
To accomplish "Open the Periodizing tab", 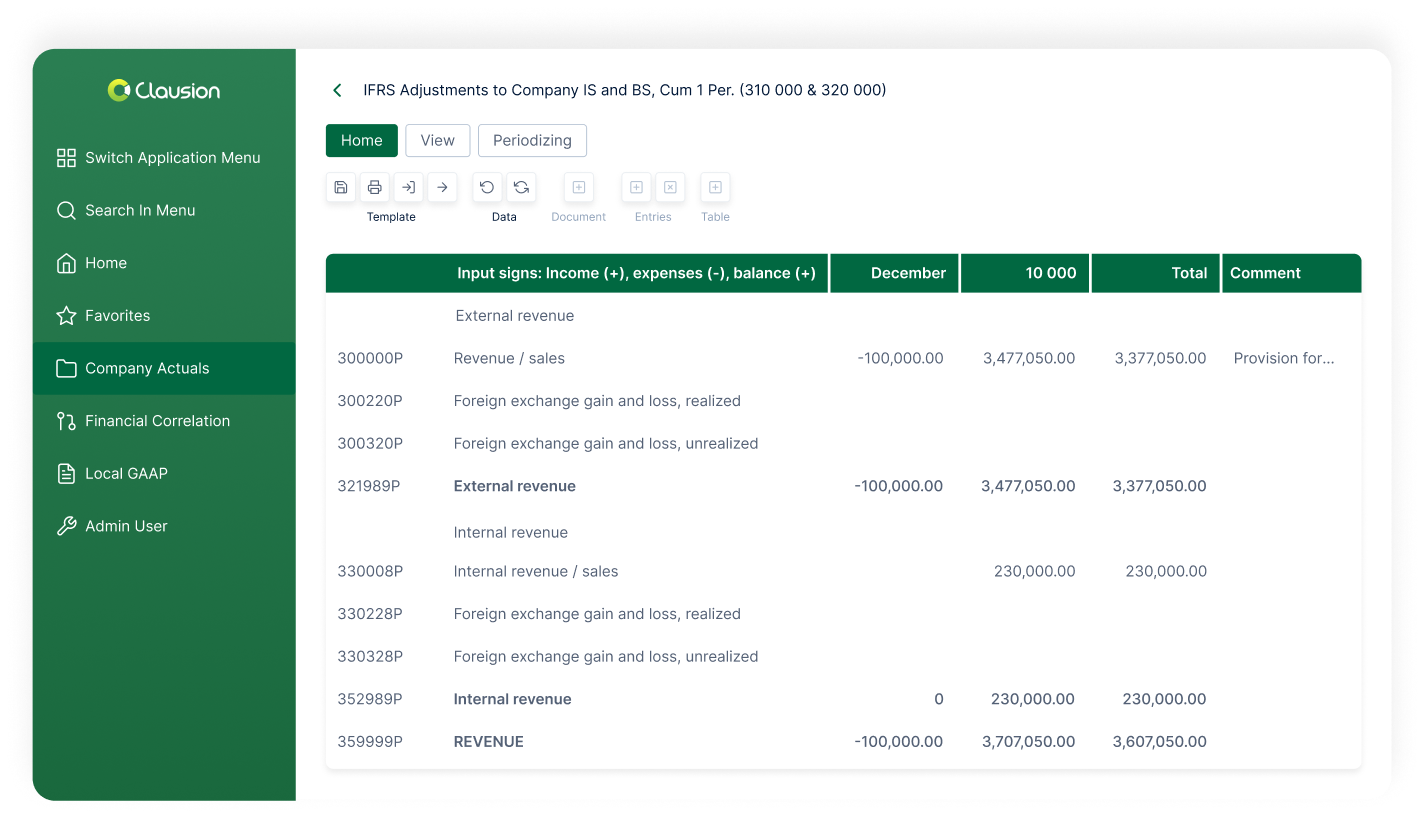I will [532, 140].
